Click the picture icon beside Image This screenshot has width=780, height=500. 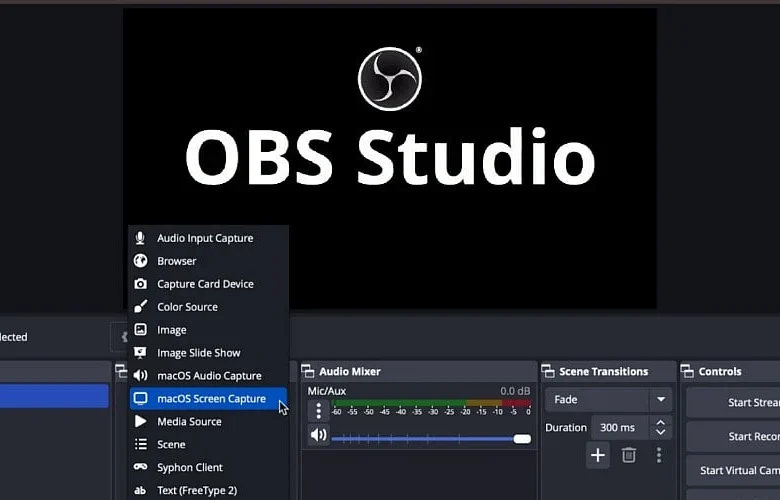coord(140,329)
